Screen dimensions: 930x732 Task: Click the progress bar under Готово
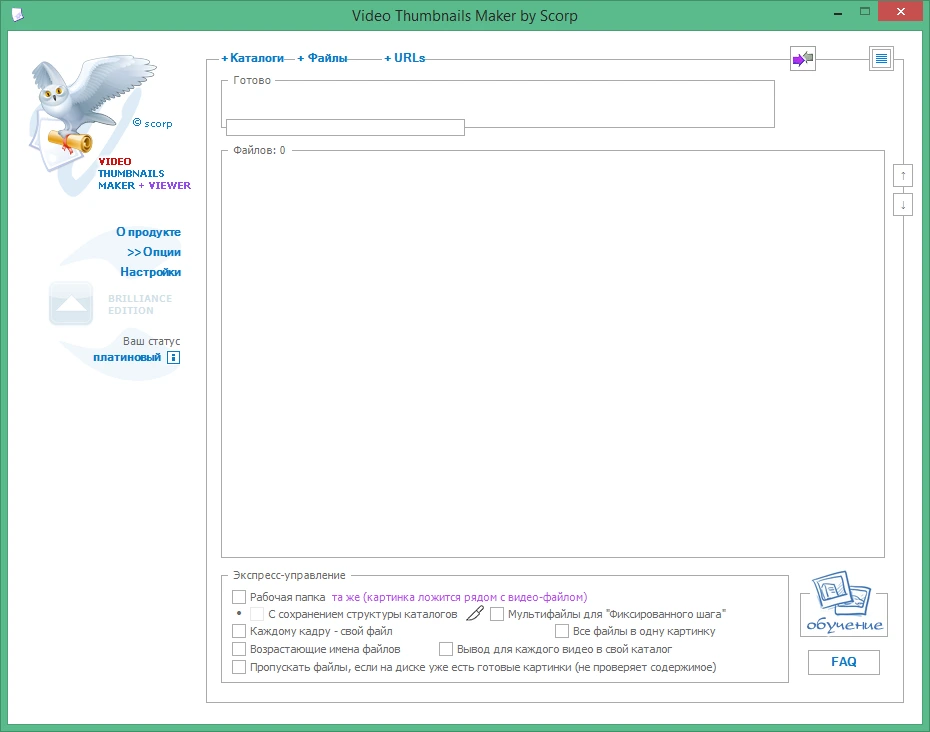coord(345,127)
